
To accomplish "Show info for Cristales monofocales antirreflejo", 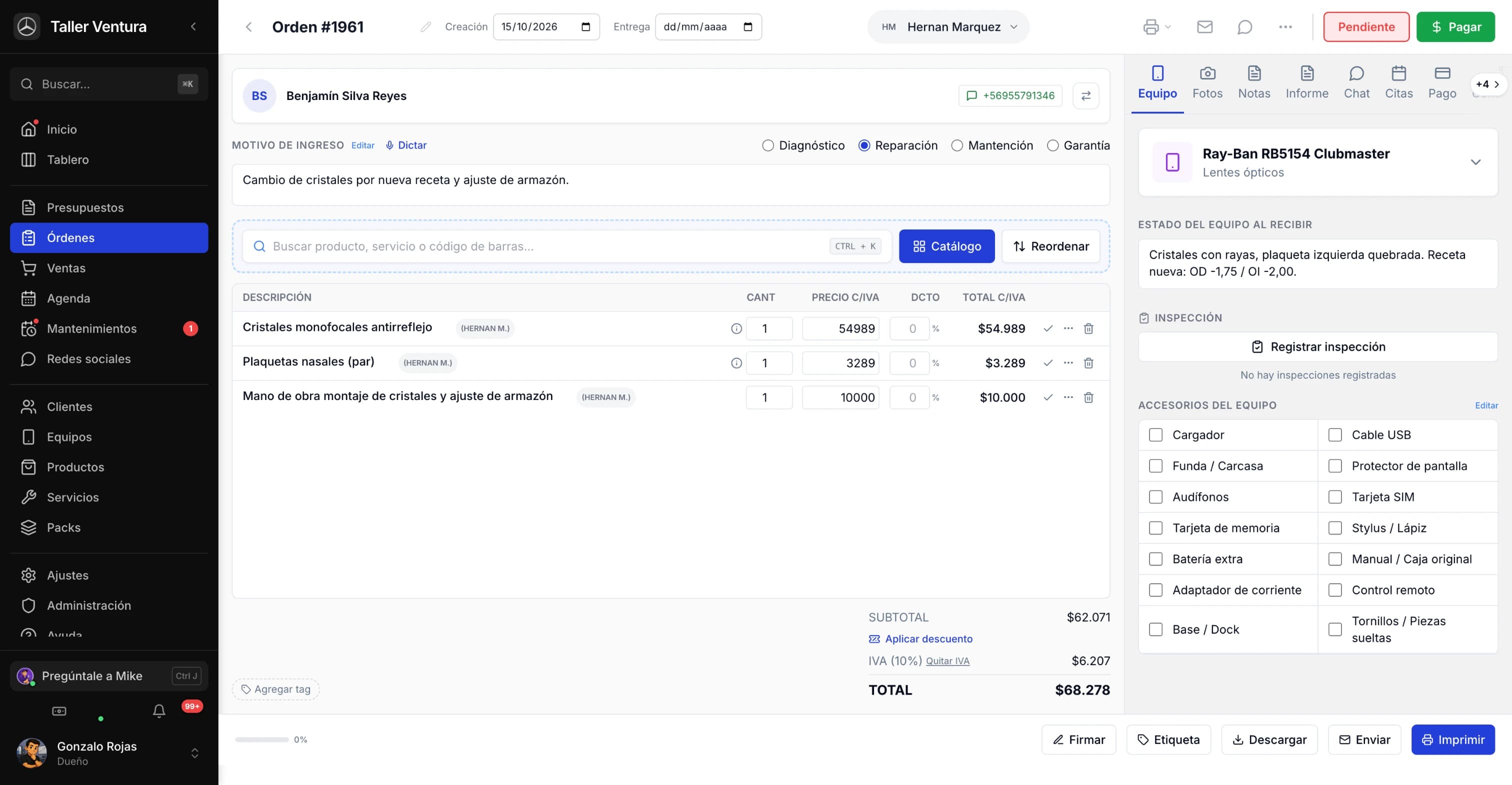I will tap(736, 329).
